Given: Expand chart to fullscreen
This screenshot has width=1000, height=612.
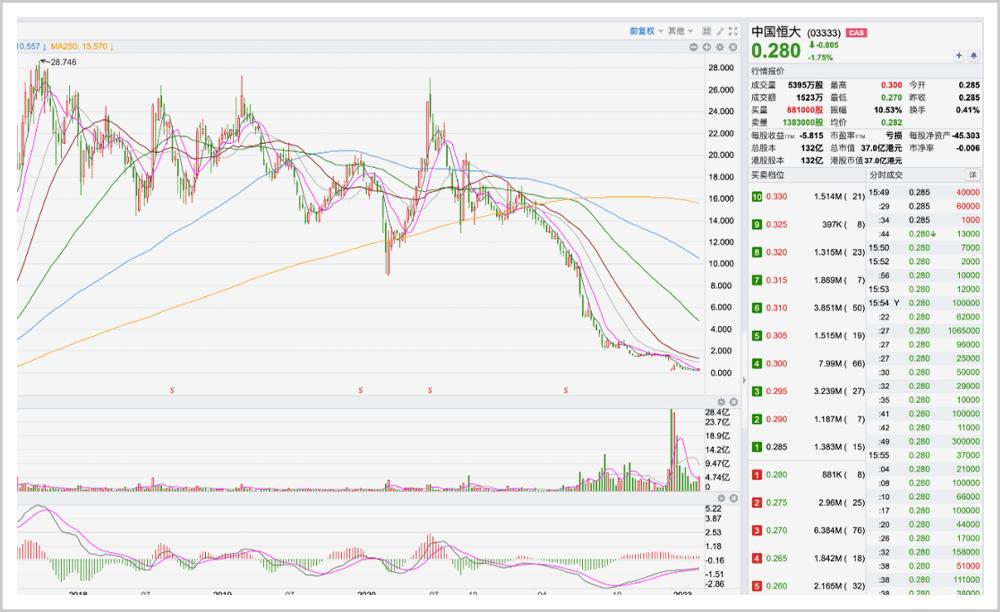Looking at the screenshot, I should click(733, 31).
